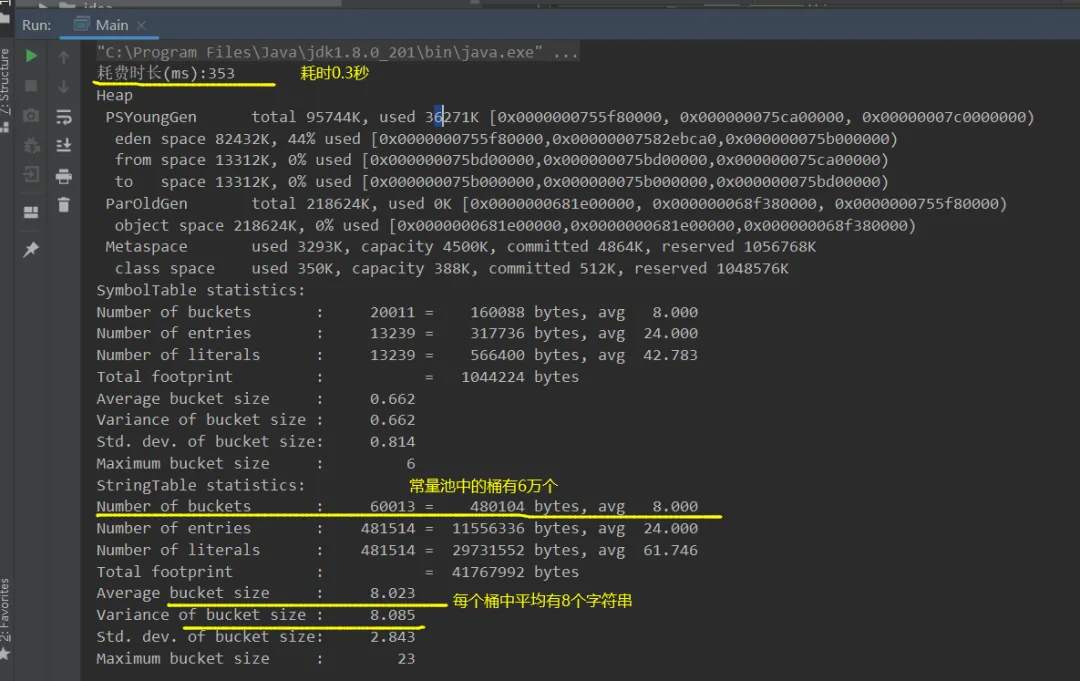Click Std. dev. of bucket size 2.843
The image size is (1080, 681).
coord(256,637)
